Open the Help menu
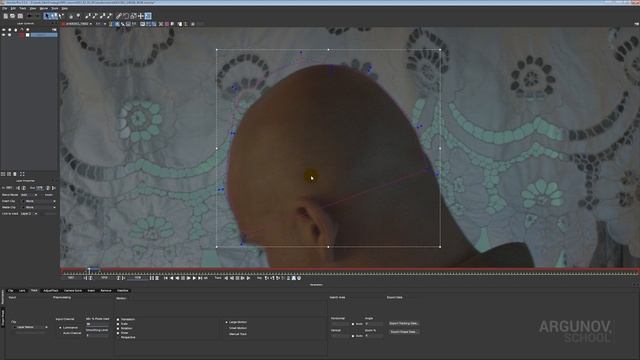Screen dimensions: 640x360 point(65,9)
